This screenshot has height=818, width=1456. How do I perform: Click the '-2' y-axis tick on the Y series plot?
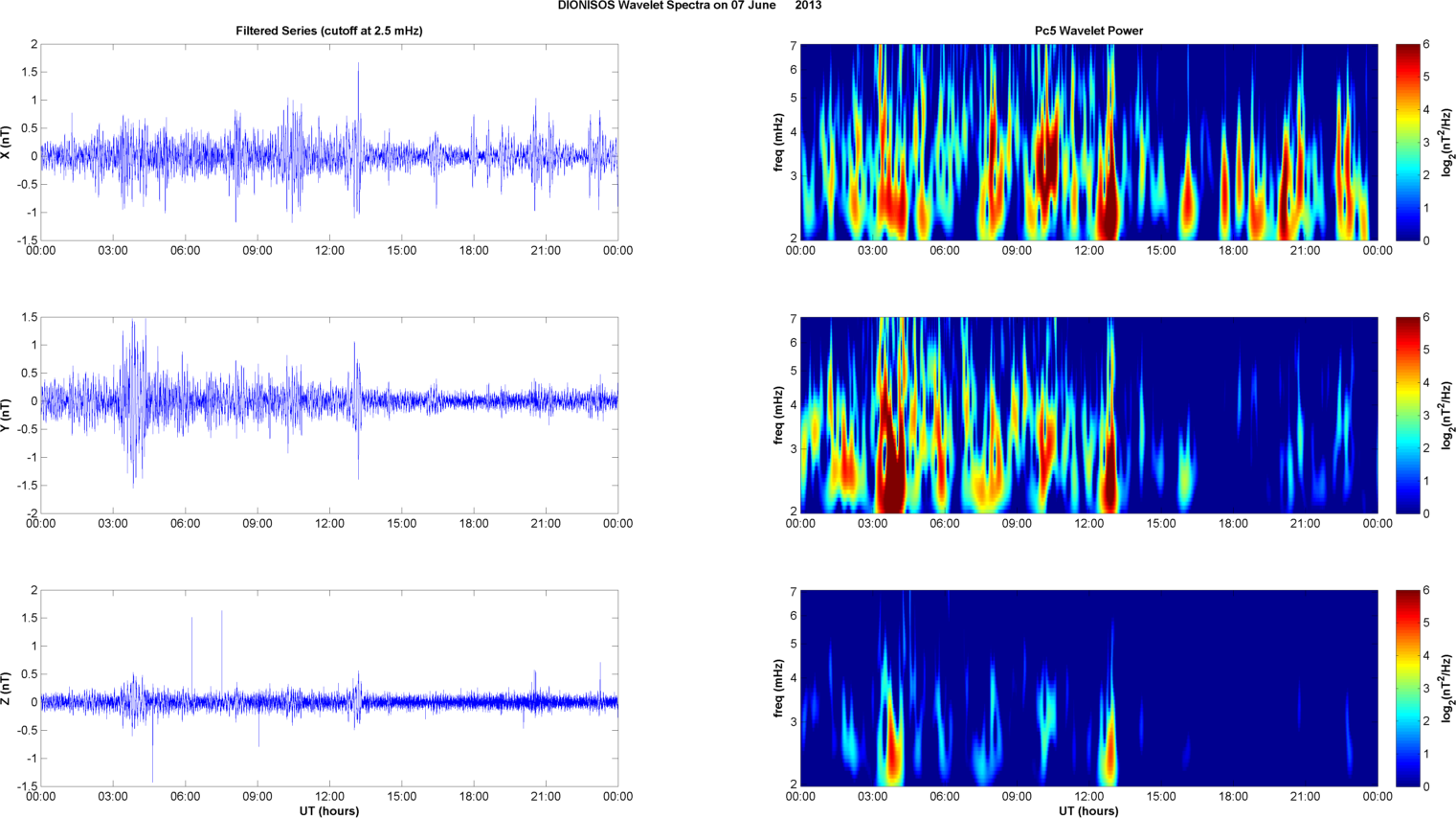[x=32, y=513]
